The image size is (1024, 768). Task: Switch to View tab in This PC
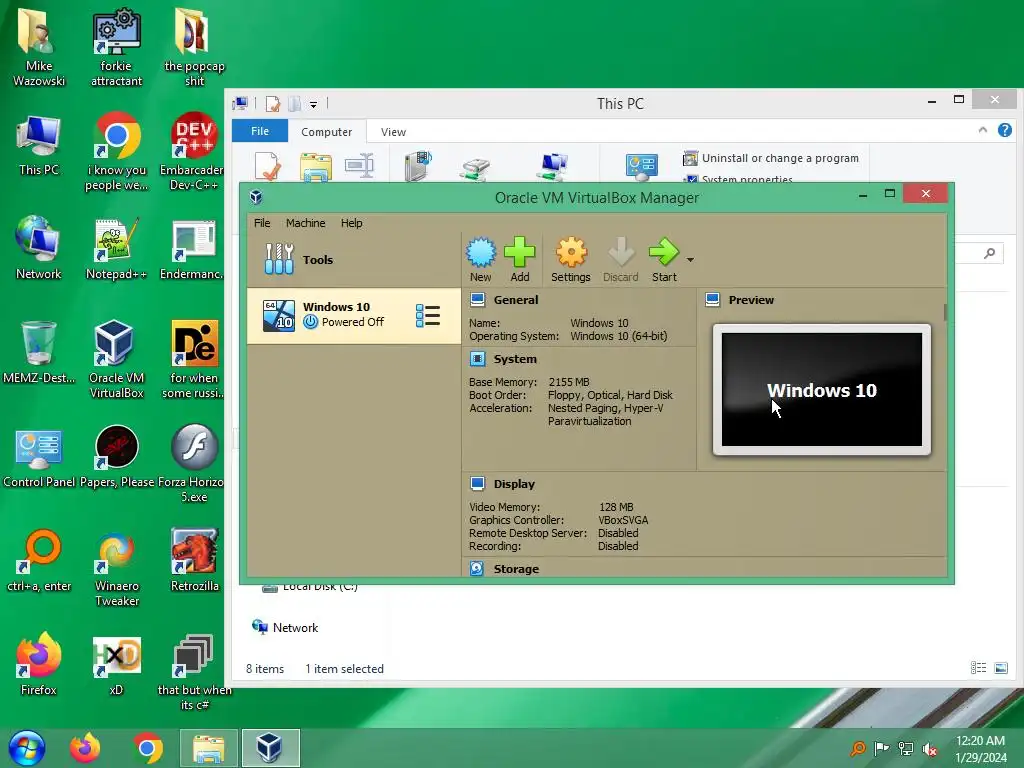click(x=393, y=131)
